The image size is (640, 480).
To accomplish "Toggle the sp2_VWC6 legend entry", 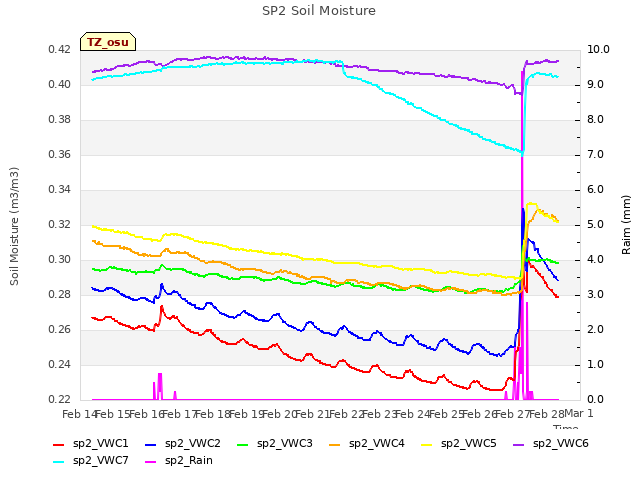I will point(551,444).
